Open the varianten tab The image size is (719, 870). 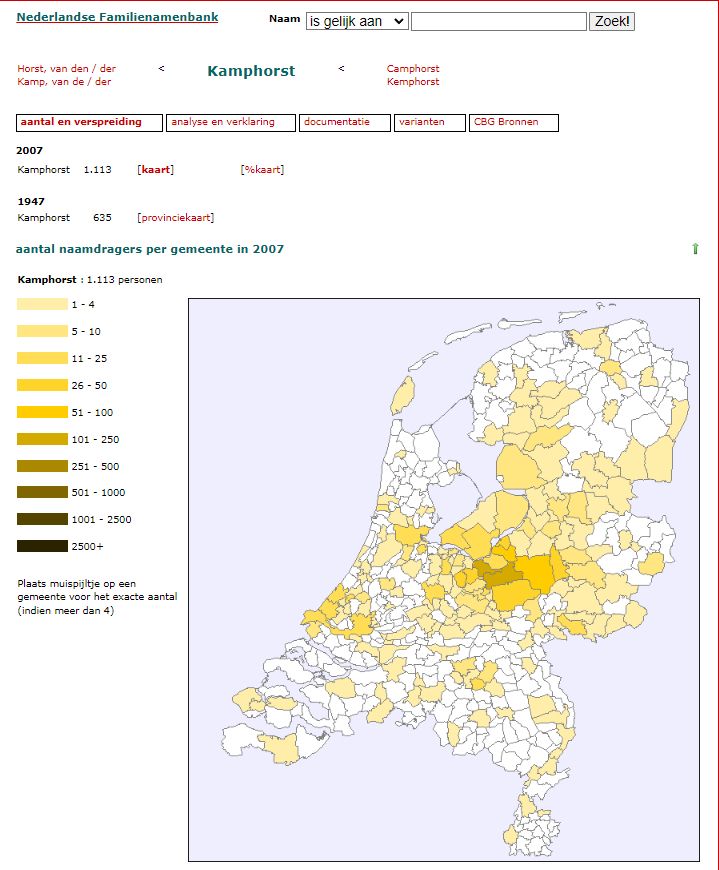point(429,123)
